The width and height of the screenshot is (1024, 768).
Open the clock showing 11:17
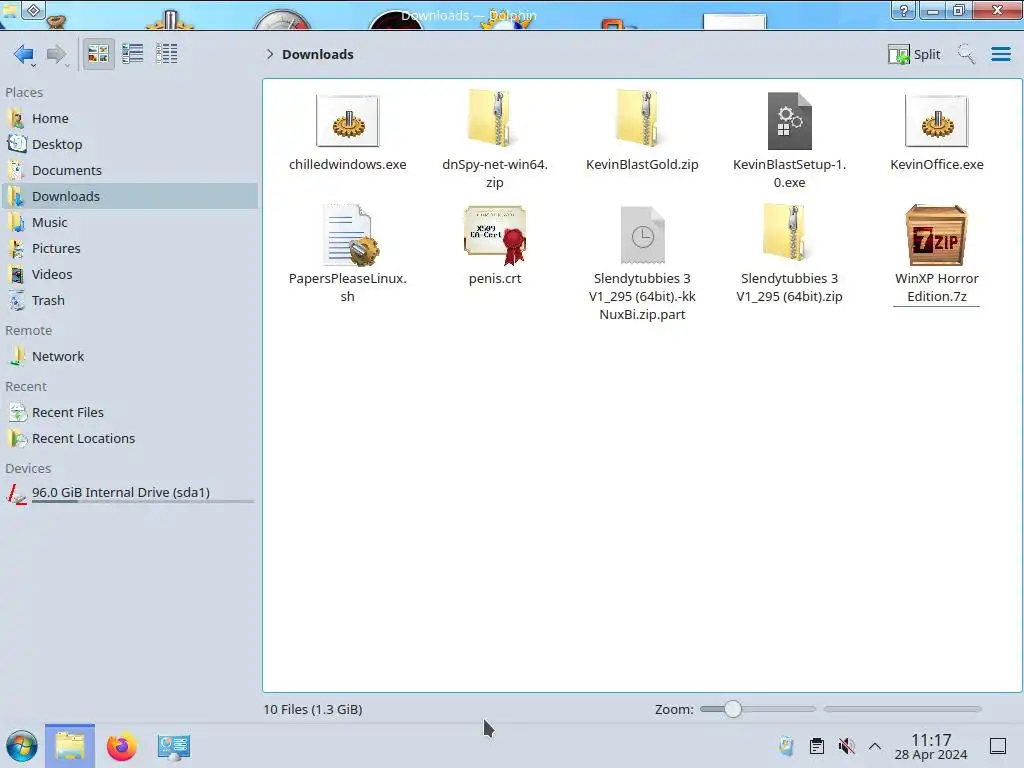(x=931, y=746)
